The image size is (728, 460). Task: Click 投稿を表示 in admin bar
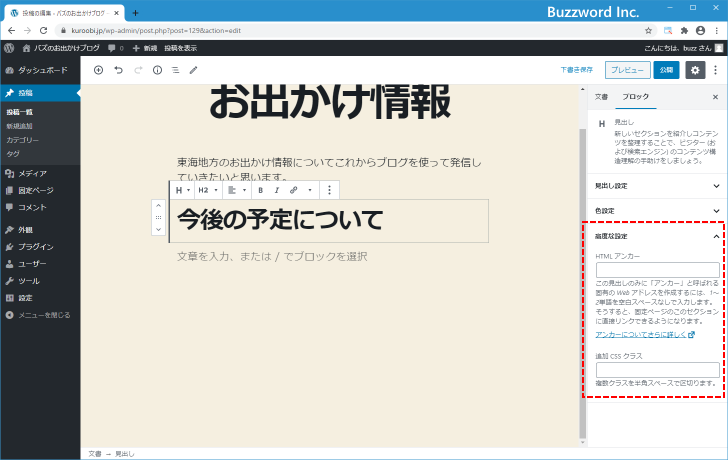(181, 48)
